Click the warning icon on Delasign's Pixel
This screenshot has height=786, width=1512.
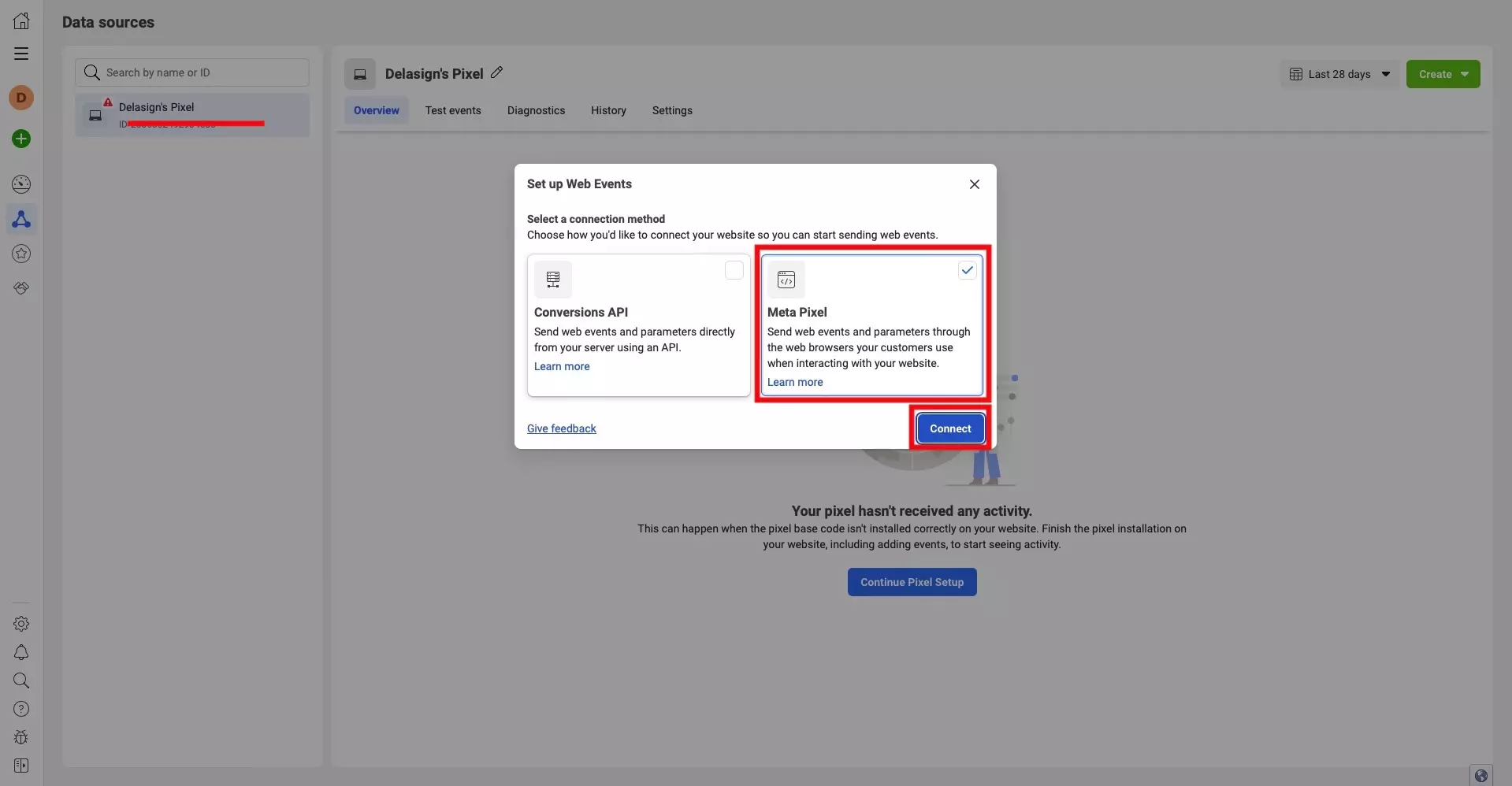point(108,102)
